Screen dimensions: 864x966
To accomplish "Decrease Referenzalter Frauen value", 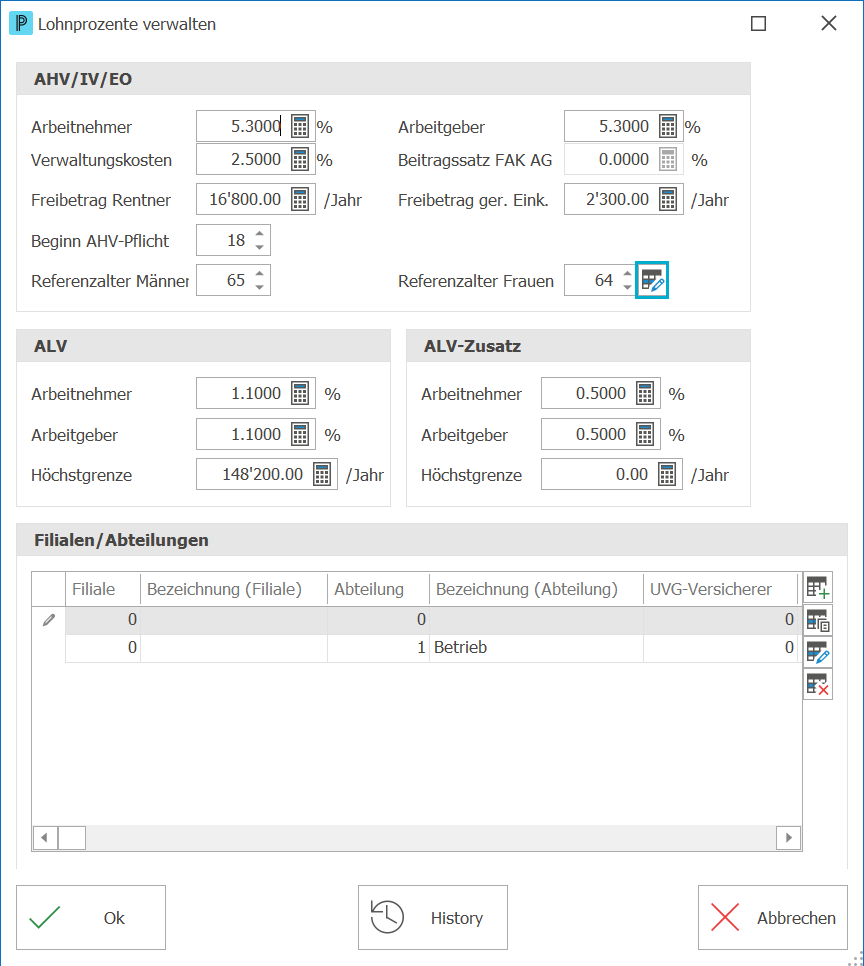I will [x=627, y=287].
